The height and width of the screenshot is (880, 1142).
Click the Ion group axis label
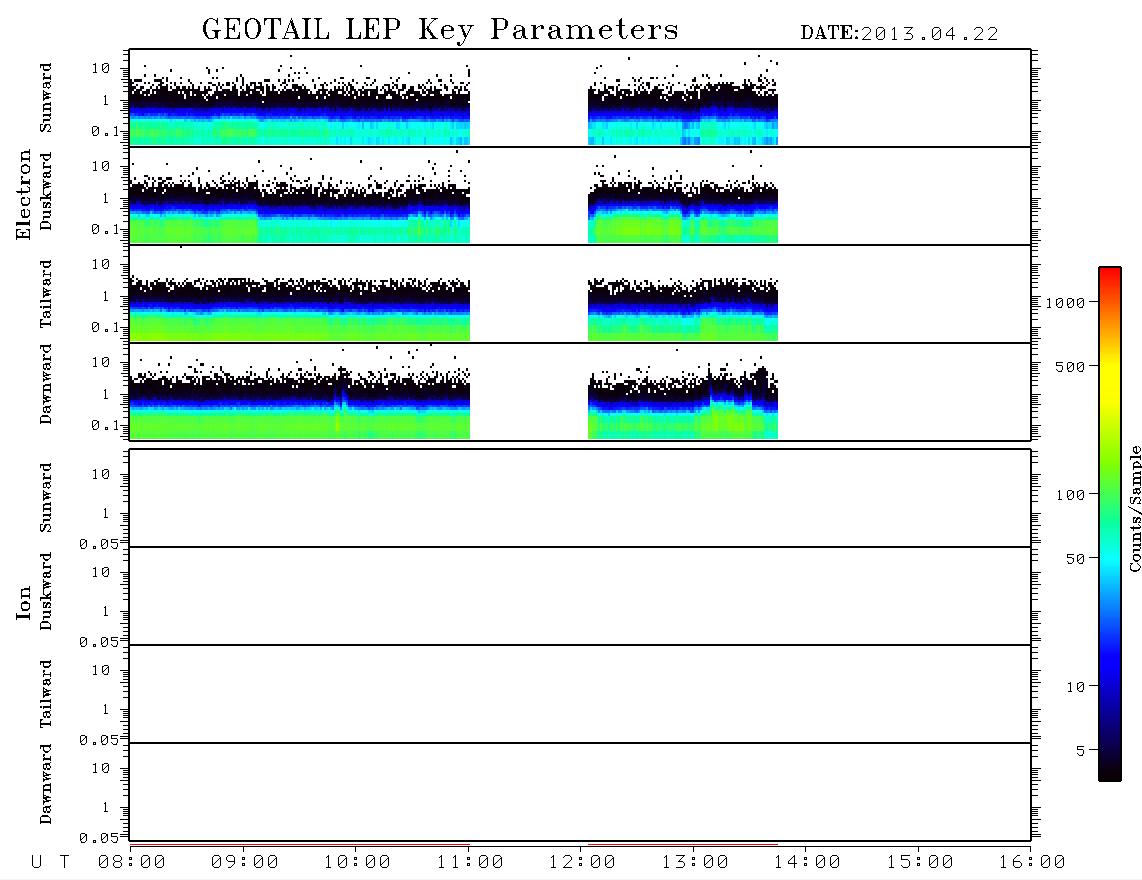point(23,602)
